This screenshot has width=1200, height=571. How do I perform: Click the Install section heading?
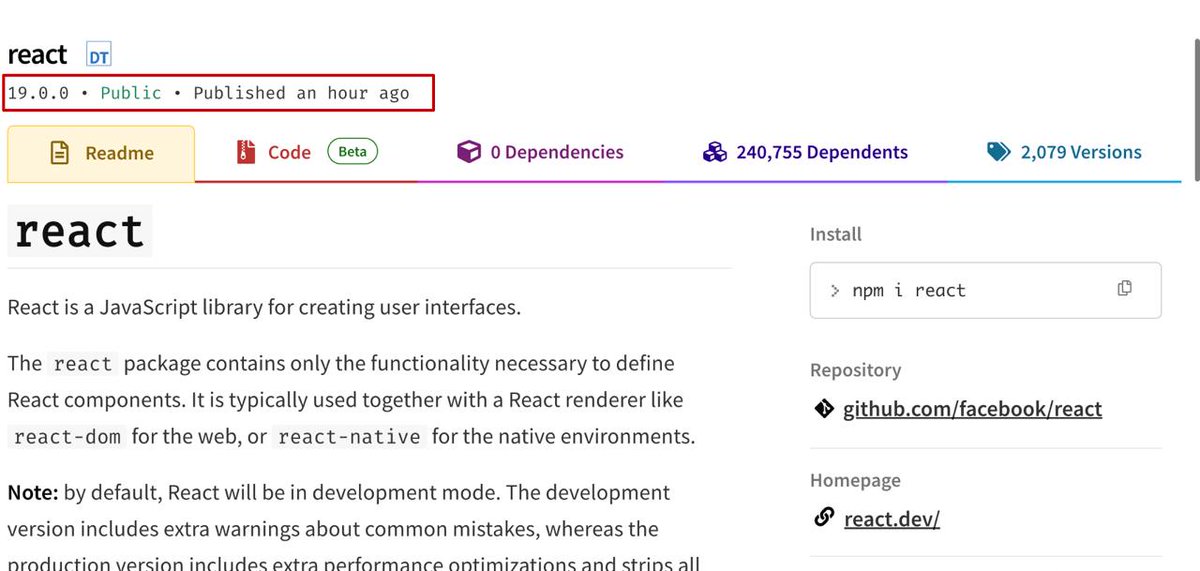coord(836,234)
